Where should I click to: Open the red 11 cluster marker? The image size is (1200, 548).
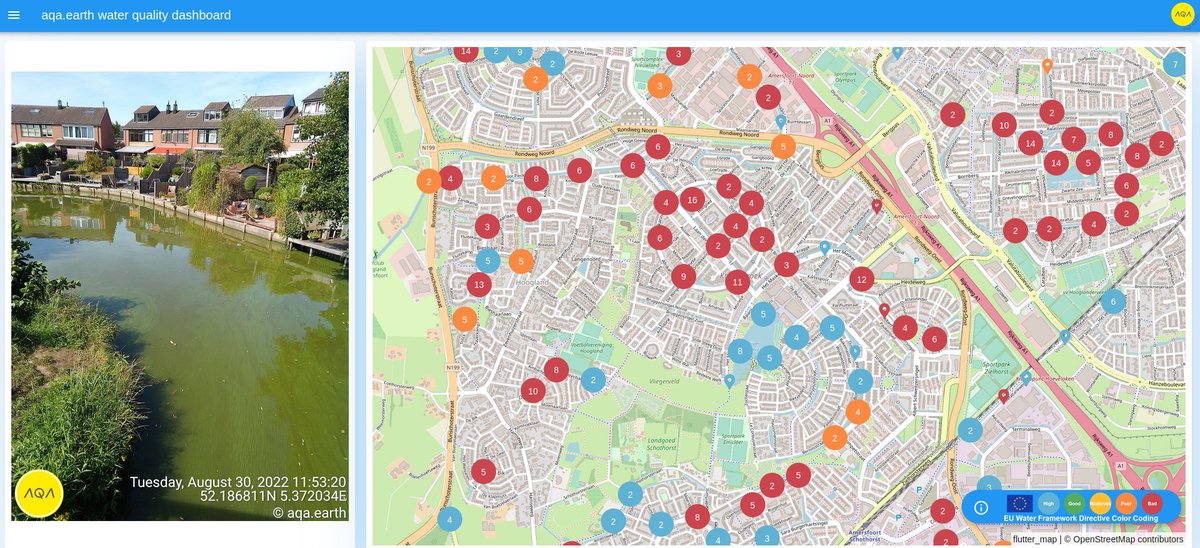tap(737, 283)
